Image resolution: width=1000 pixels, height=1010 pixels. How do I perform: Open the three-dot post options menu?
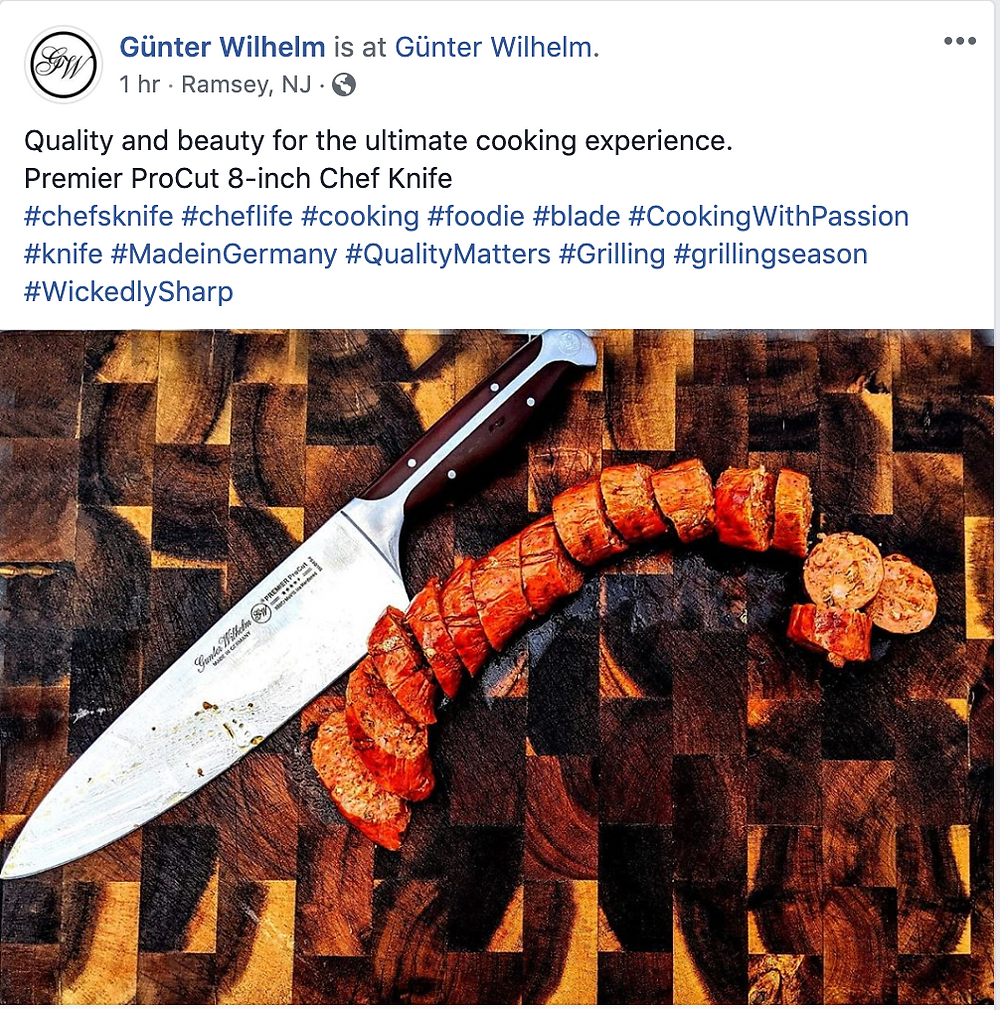tap(959, 41)
